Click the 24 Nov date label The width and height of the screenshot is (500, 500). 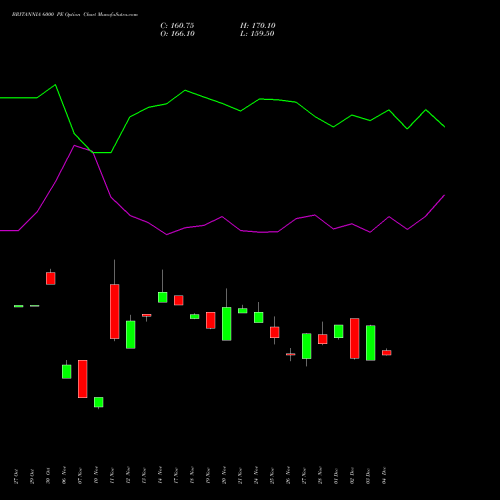click(x=256, y=475)
